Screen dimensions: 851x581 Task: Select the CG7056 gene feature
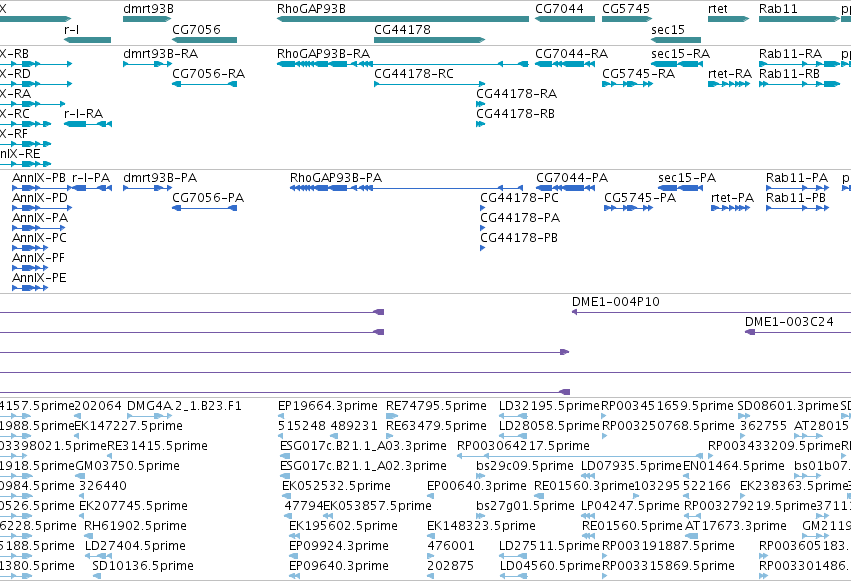pyautogui.click(x=205, y=40)
